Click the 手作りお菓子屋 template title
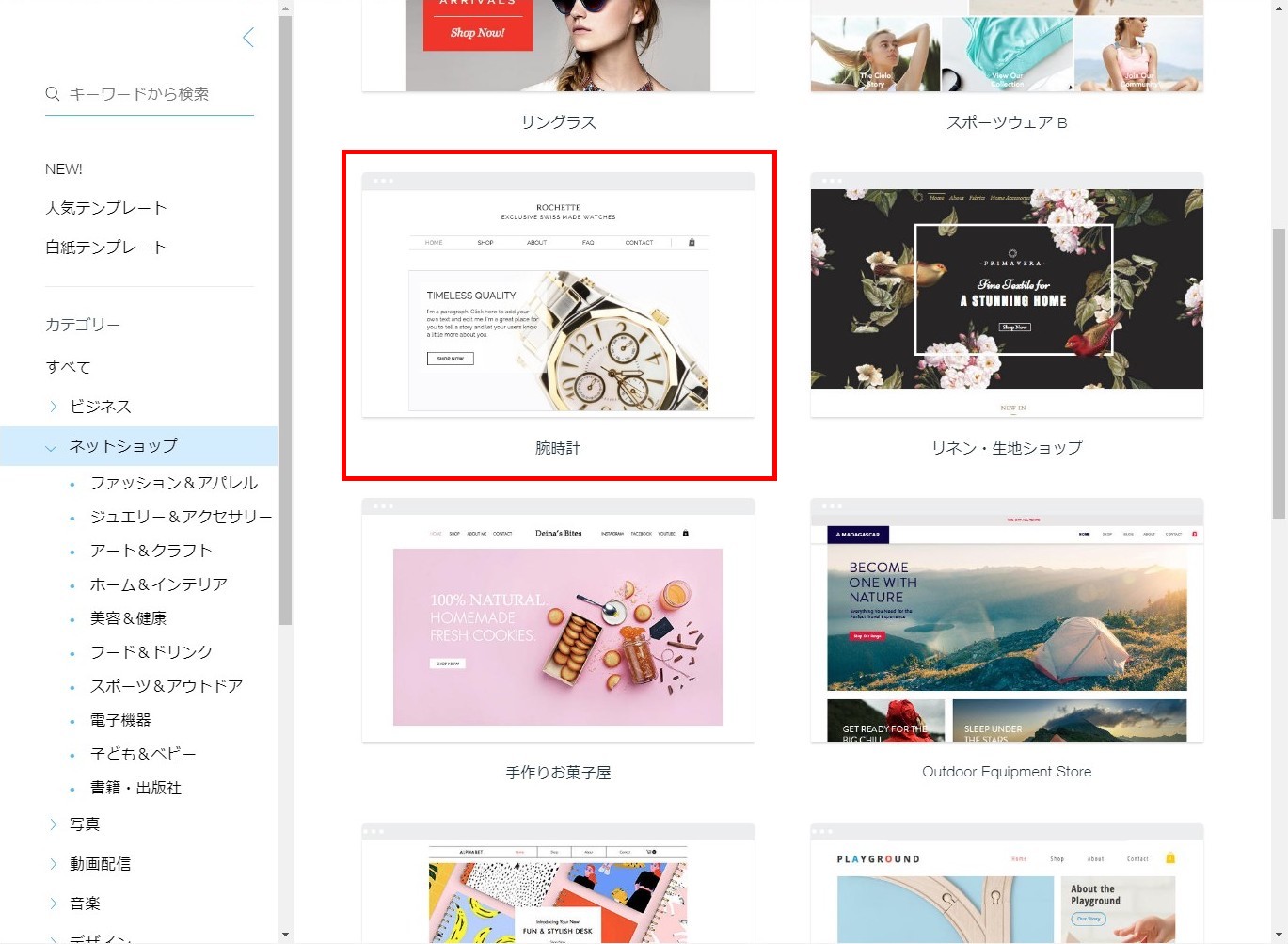 (x=558, y=773)
